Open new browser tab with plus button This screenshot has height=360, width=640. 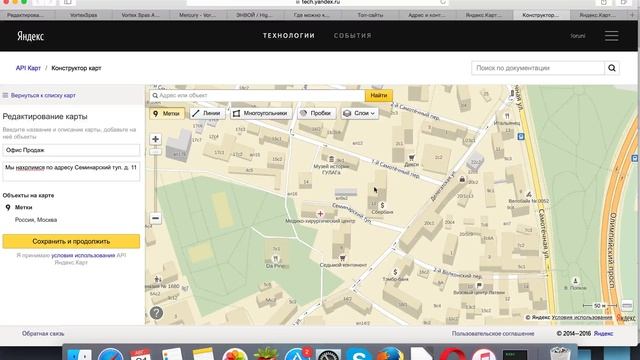click(x=632, y=15)
